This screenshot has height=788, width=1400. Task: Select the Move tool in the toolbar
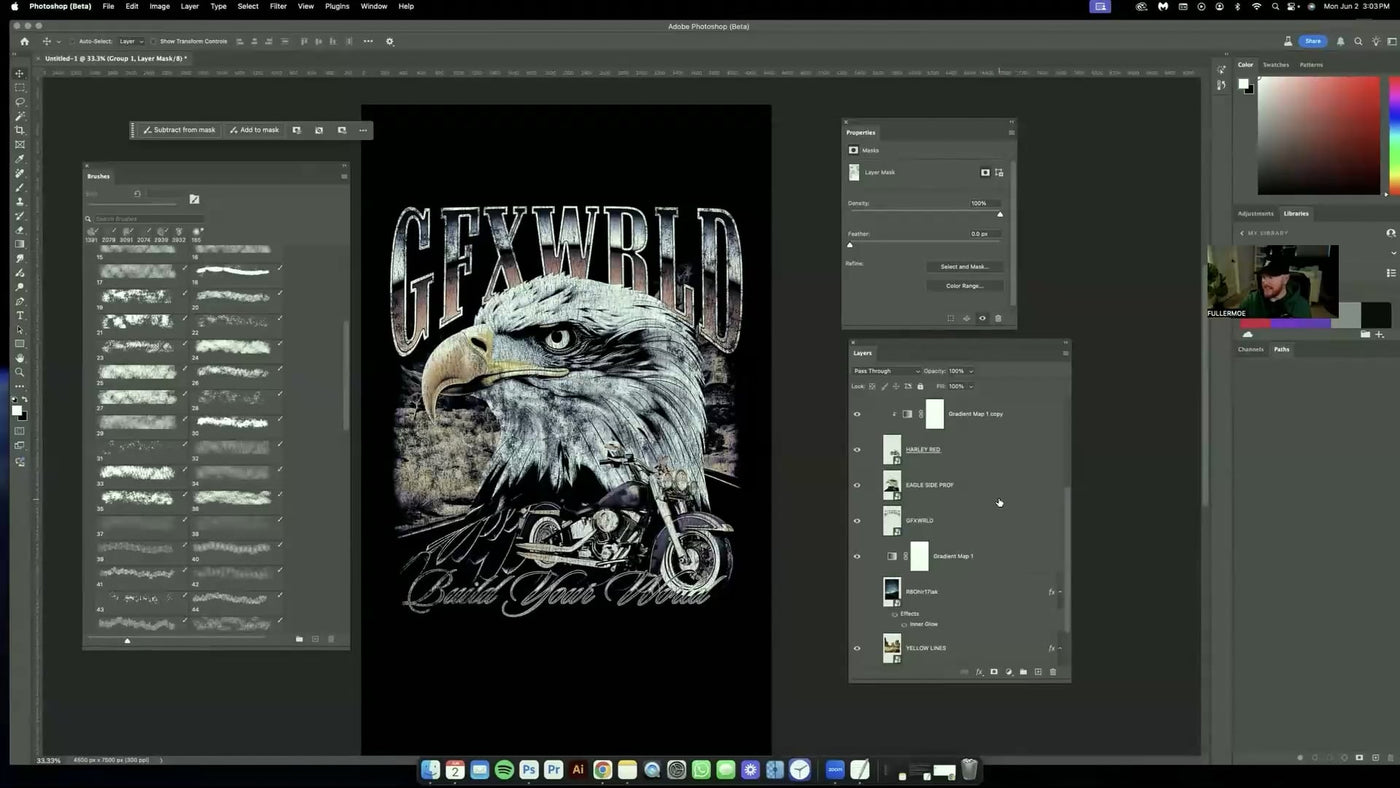click(18, 73)
